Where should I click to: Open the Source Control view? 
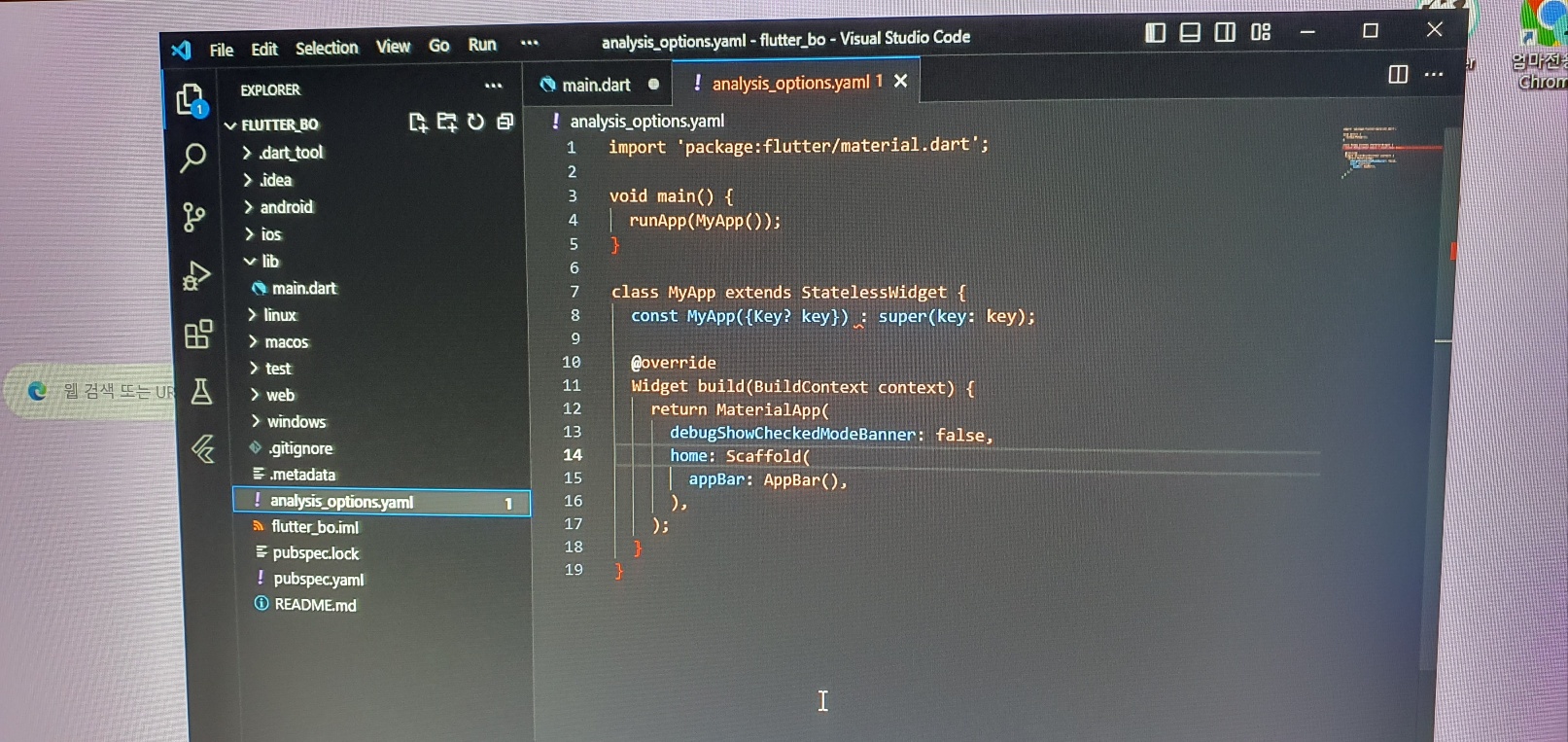pyautogui.click(x=194, y=217)
